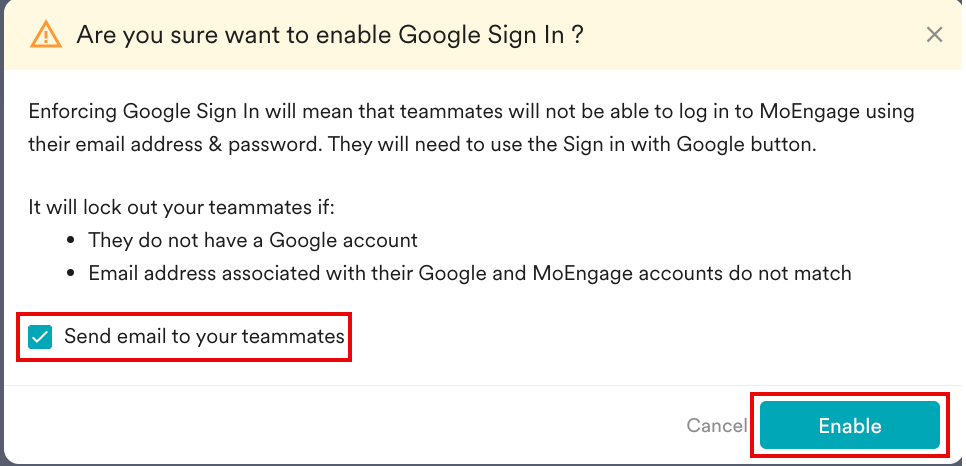Screen dimensions: 966x466
Task: Click the bullet dot before "Email address associated"
Action: (72, 273)
